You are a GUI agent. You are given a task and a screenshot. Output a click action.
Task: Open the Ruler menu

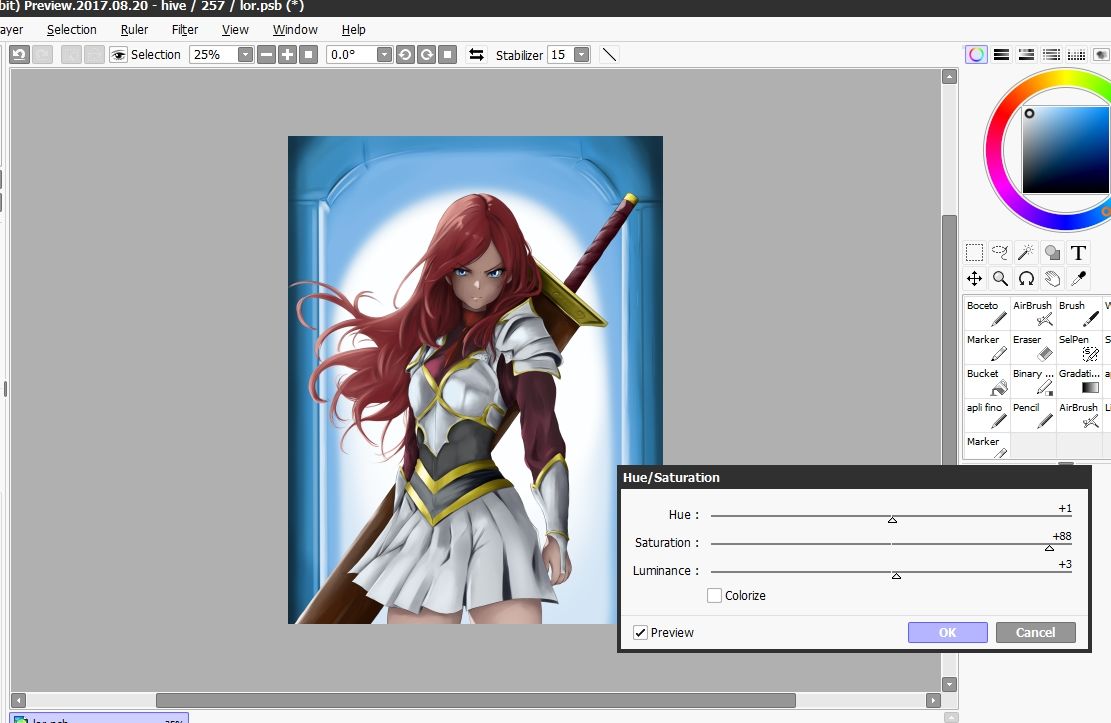point(135,30)
